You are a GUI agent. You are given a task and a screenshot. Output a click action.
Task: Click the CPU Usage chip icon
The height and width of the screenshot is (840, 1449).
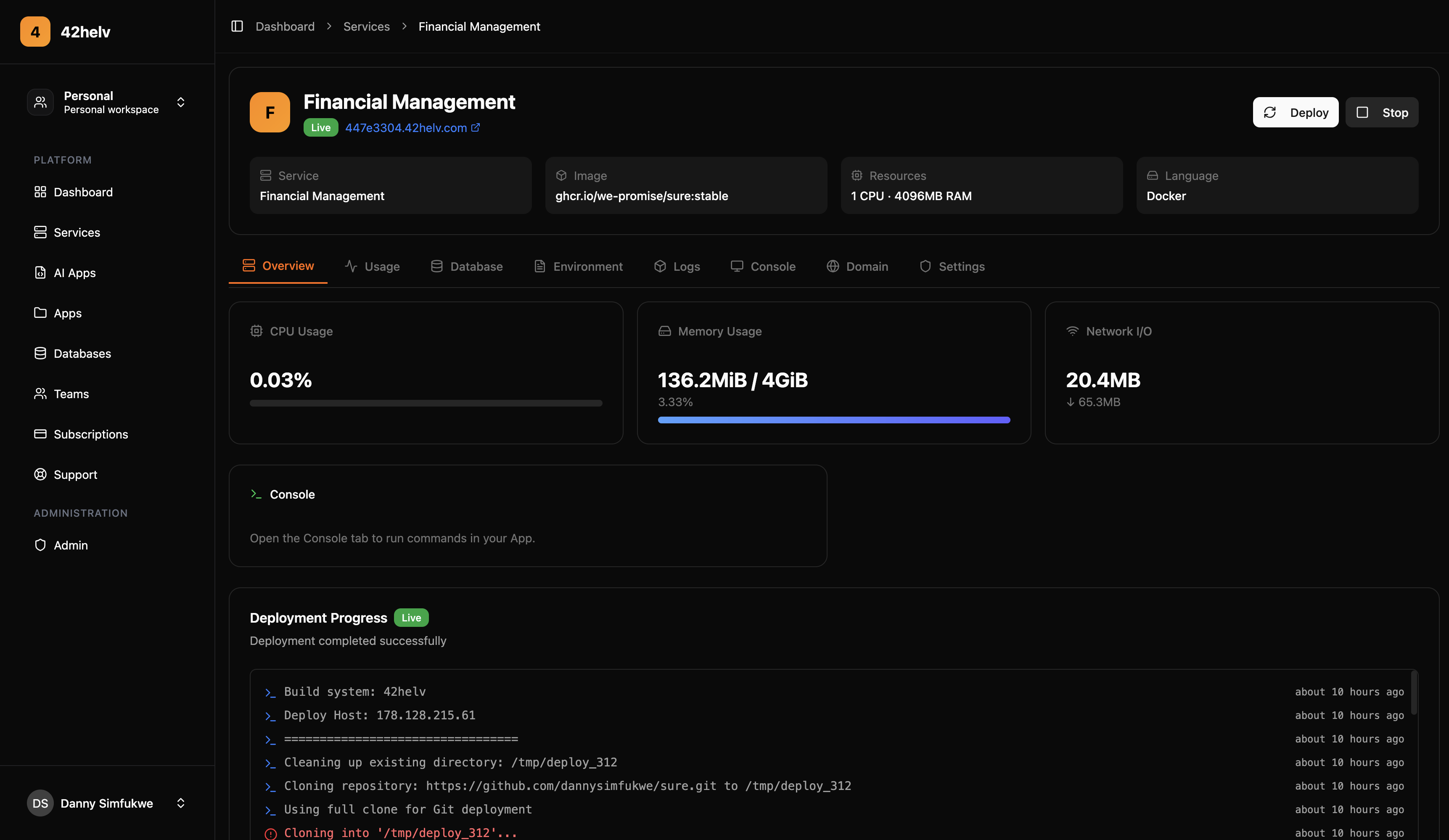(256, 331)
